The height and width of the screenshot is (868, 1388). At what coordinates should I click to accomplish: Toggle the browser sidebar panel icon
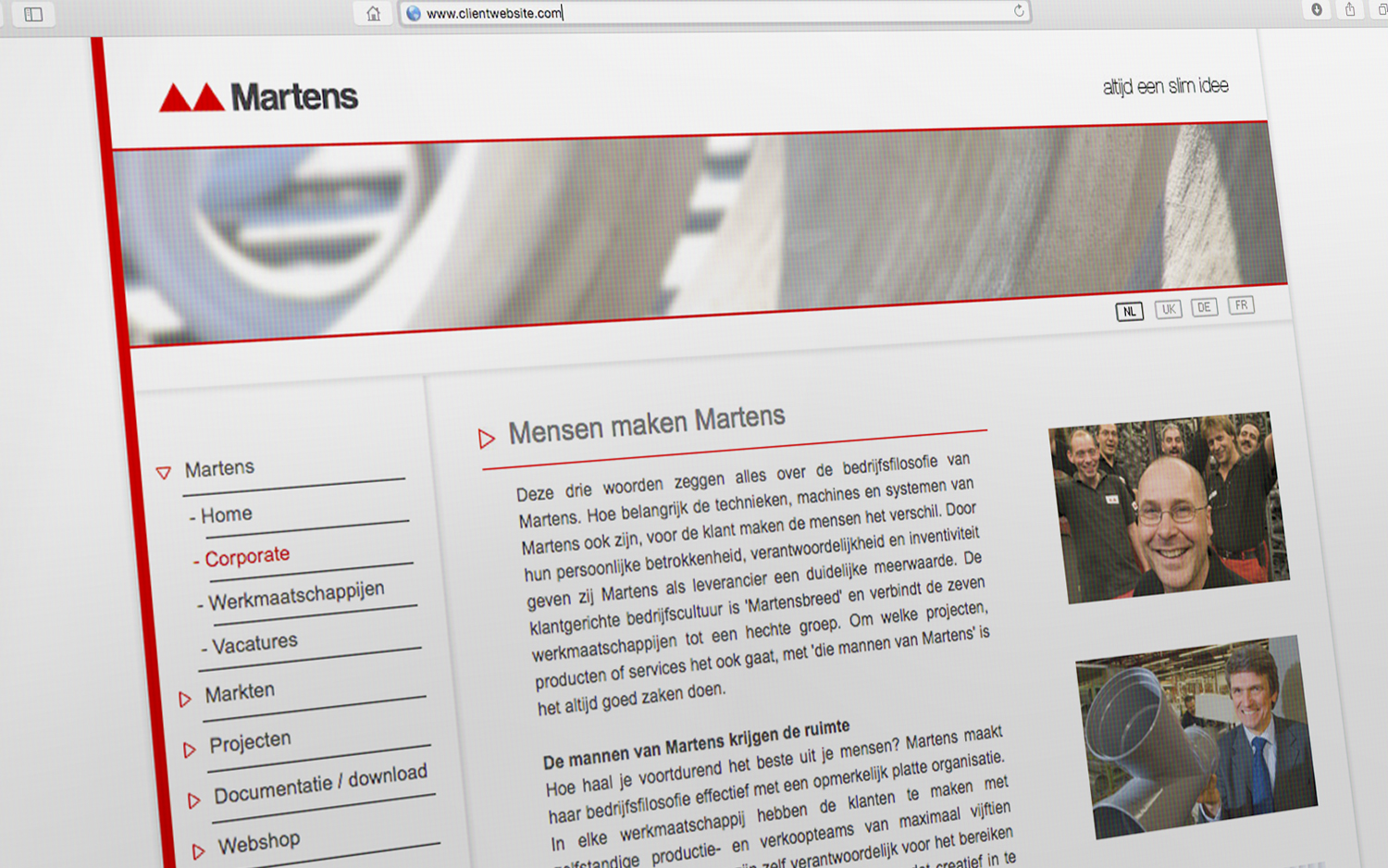click(x=33, y=14)
